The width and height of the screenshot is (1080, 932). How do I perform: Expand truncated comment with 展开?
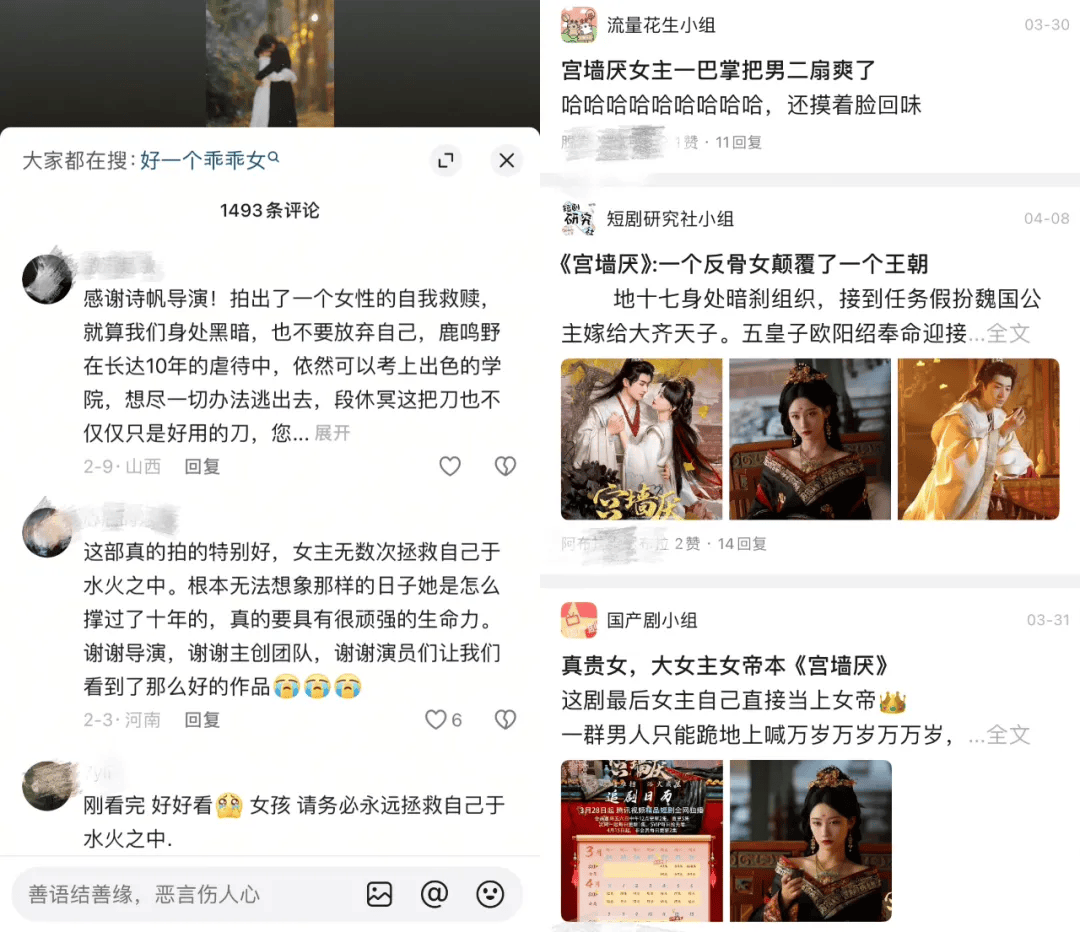[x=333, y=433]
